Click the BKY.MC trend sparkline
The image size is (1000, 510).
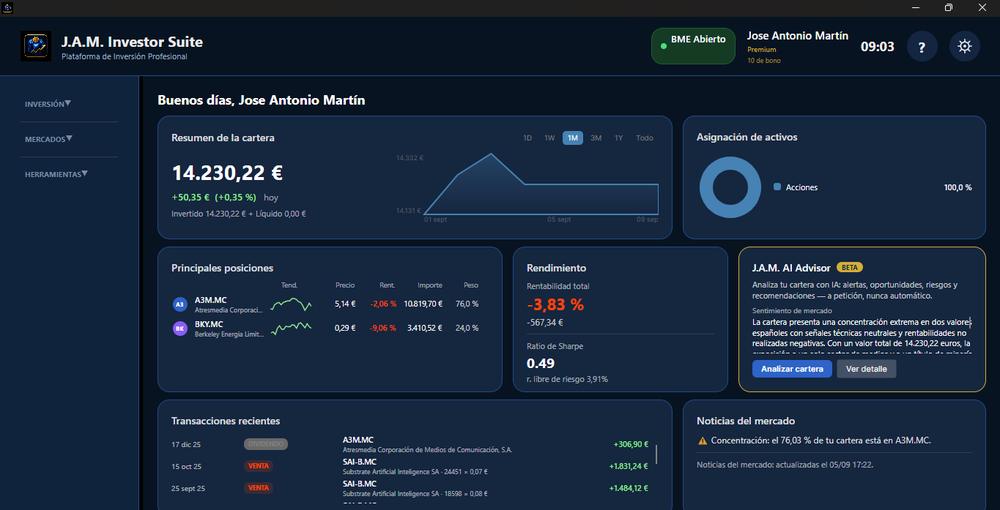pyautogui.click(x=291, y=328)
